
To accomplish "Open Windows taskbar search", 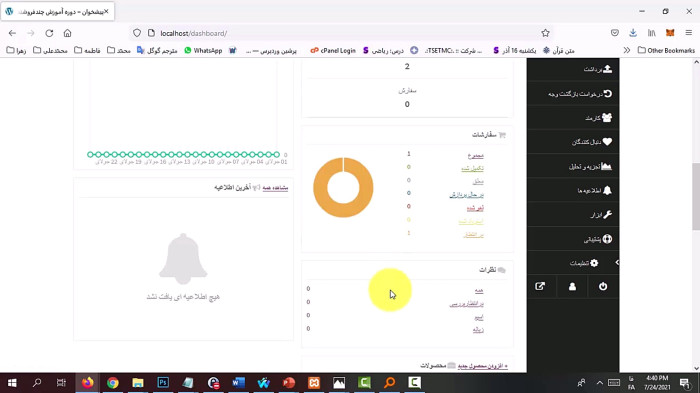I will [x=37, y=383].
